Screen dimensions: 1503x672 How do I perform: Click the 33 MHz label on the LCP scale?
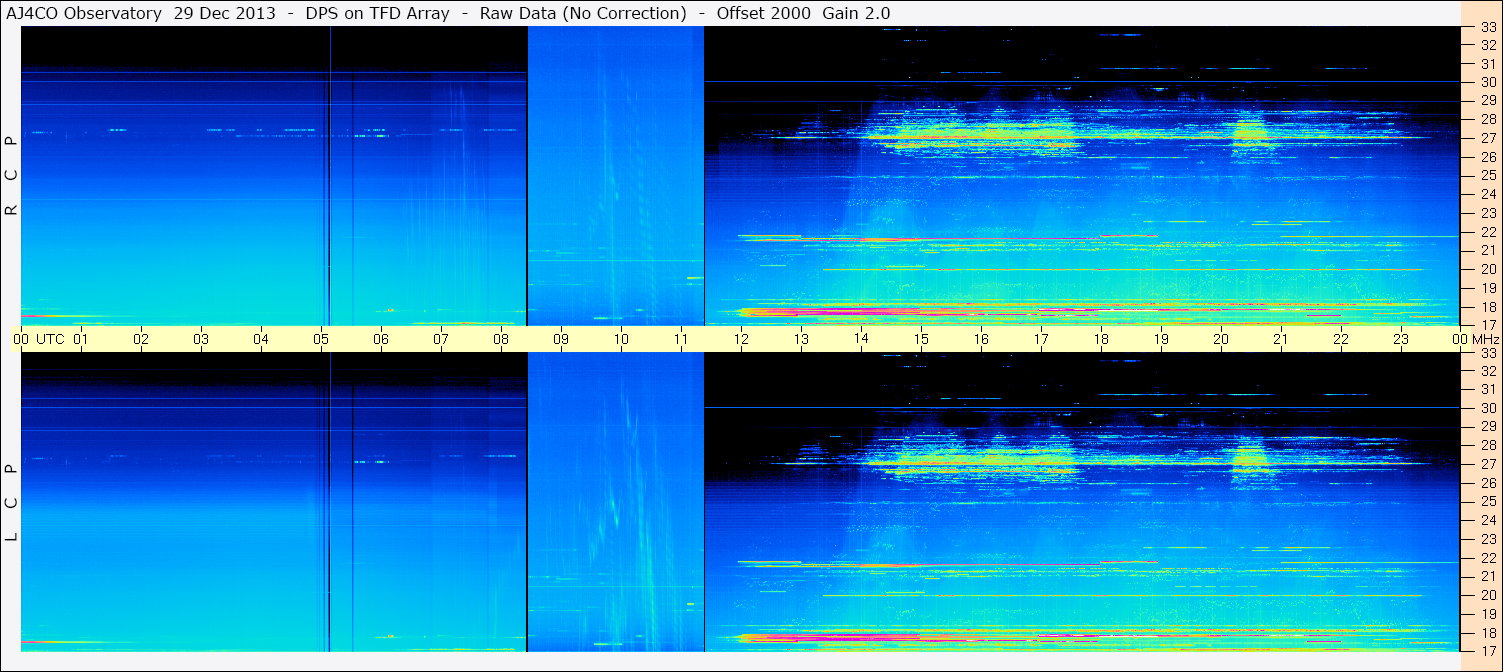[x=1488, y=353]
